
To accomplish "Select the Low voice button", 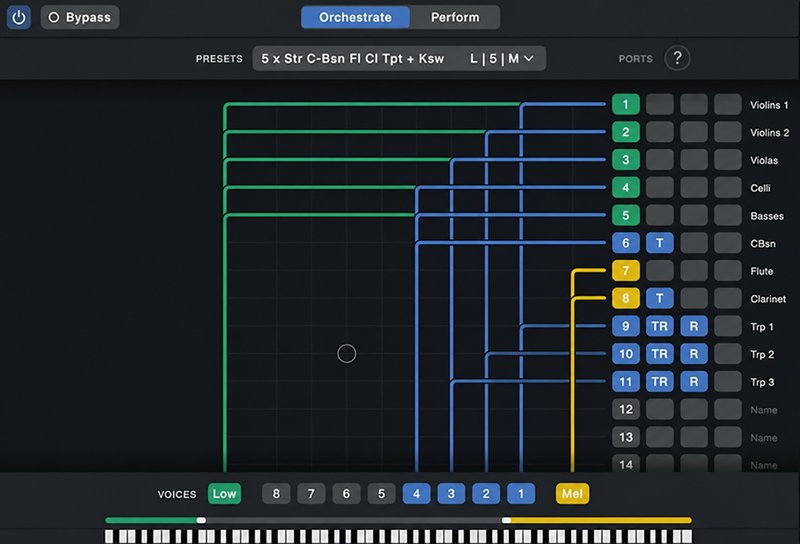I will click(x=224, y=493).
